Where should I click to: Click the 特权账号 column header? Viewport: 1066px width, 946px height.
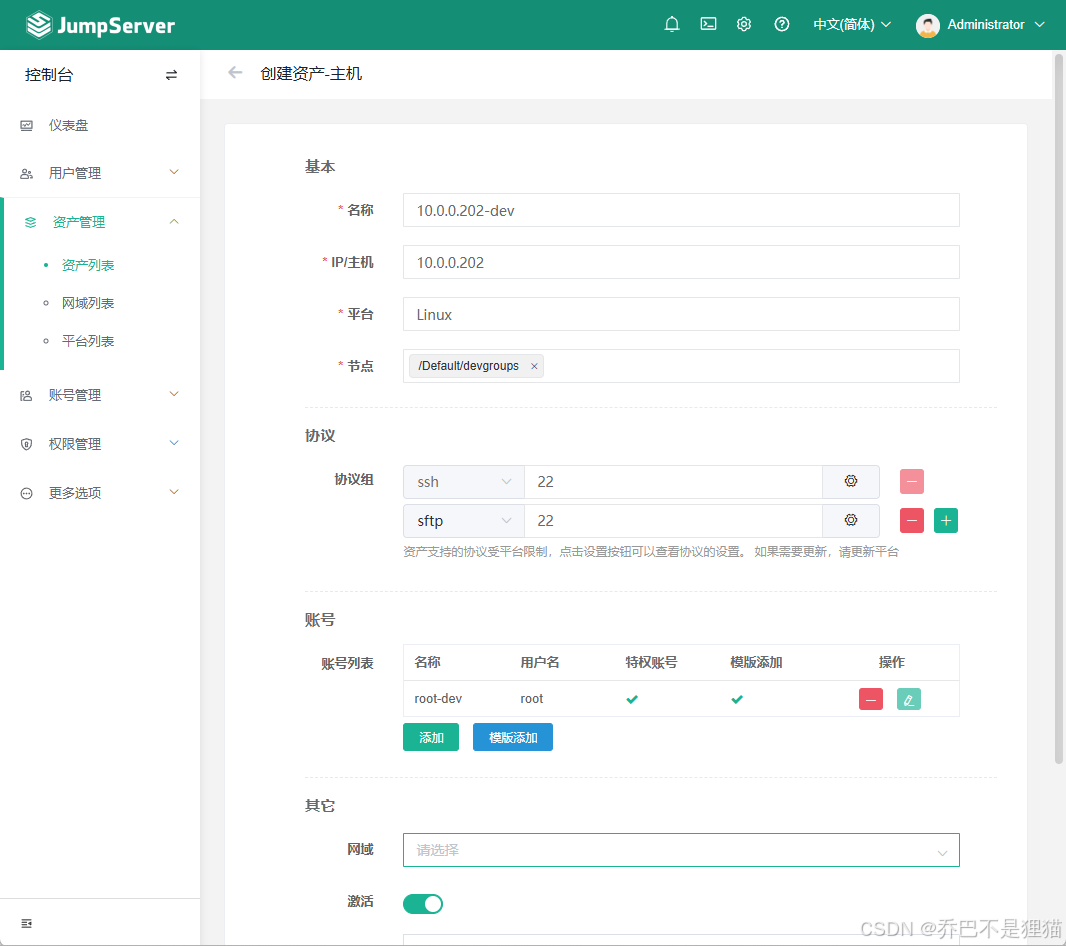point(651,662)
